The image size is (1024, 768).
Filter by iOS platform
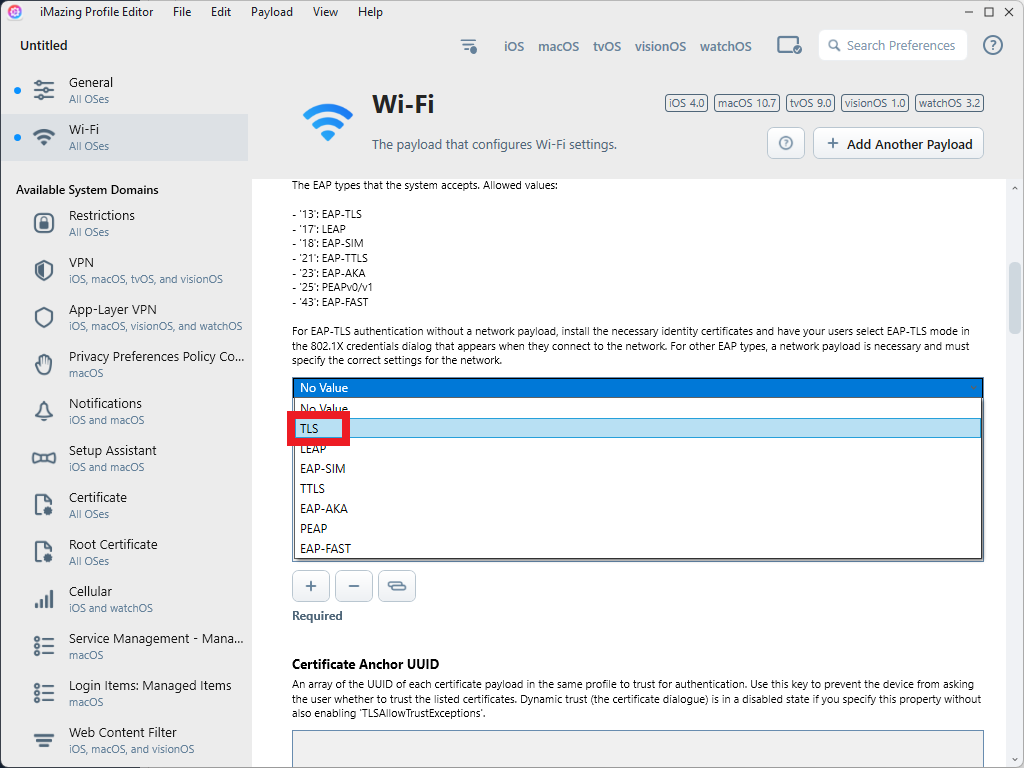514,46
